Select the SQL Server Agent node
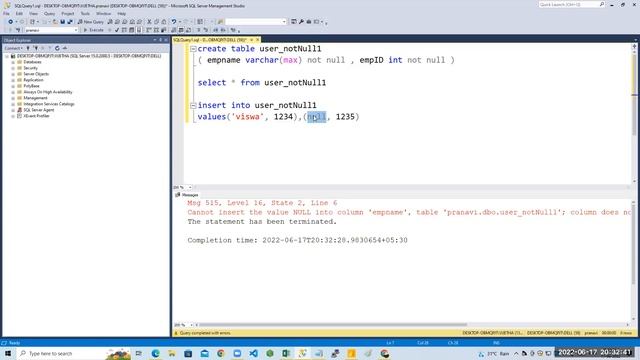Screen dimensions: 640x360 click(x=38, y=110)
